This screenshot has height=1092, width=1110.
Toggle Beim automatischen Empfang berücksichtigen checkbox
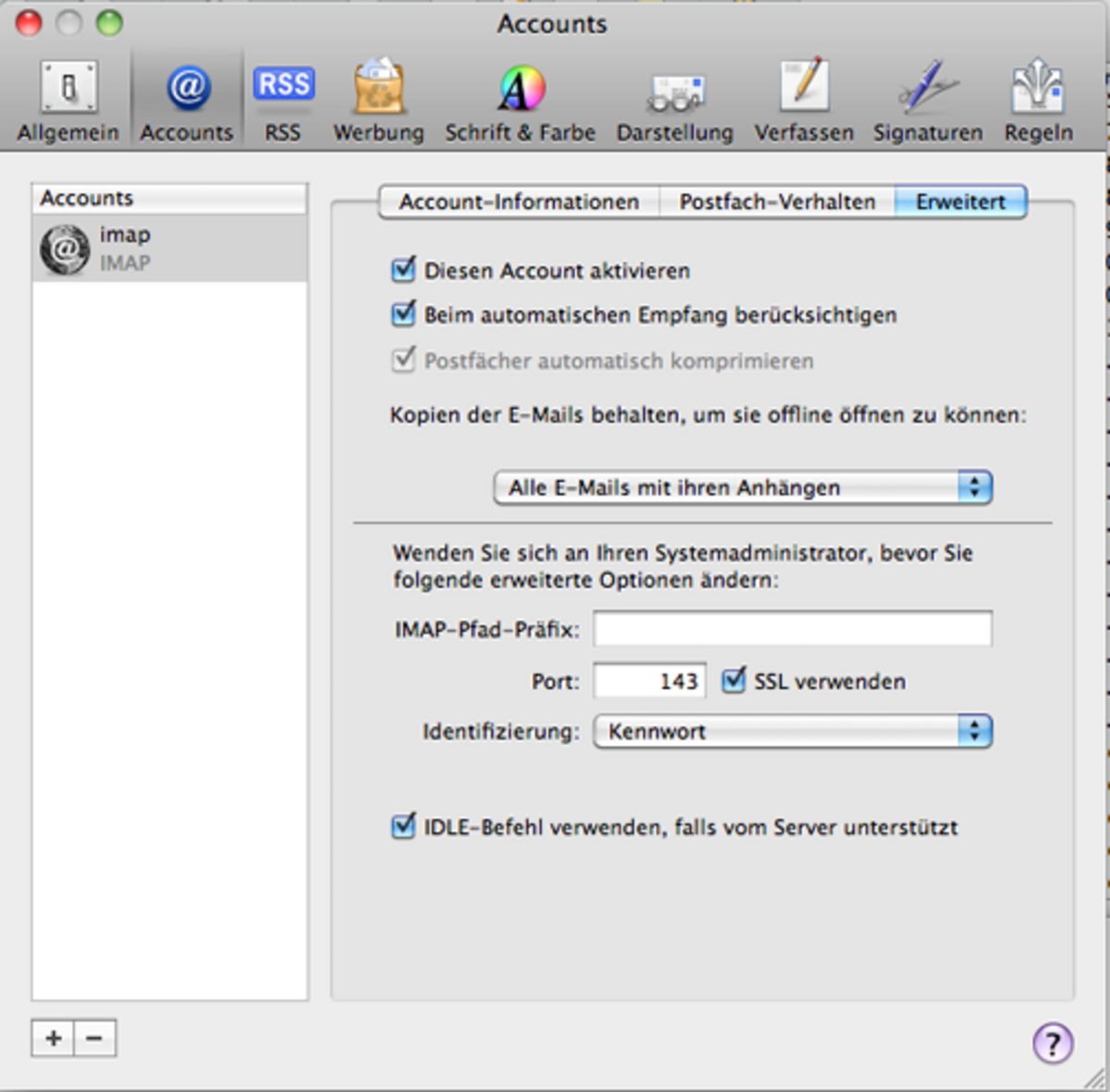pyautogui.click(x=403, y=315)
